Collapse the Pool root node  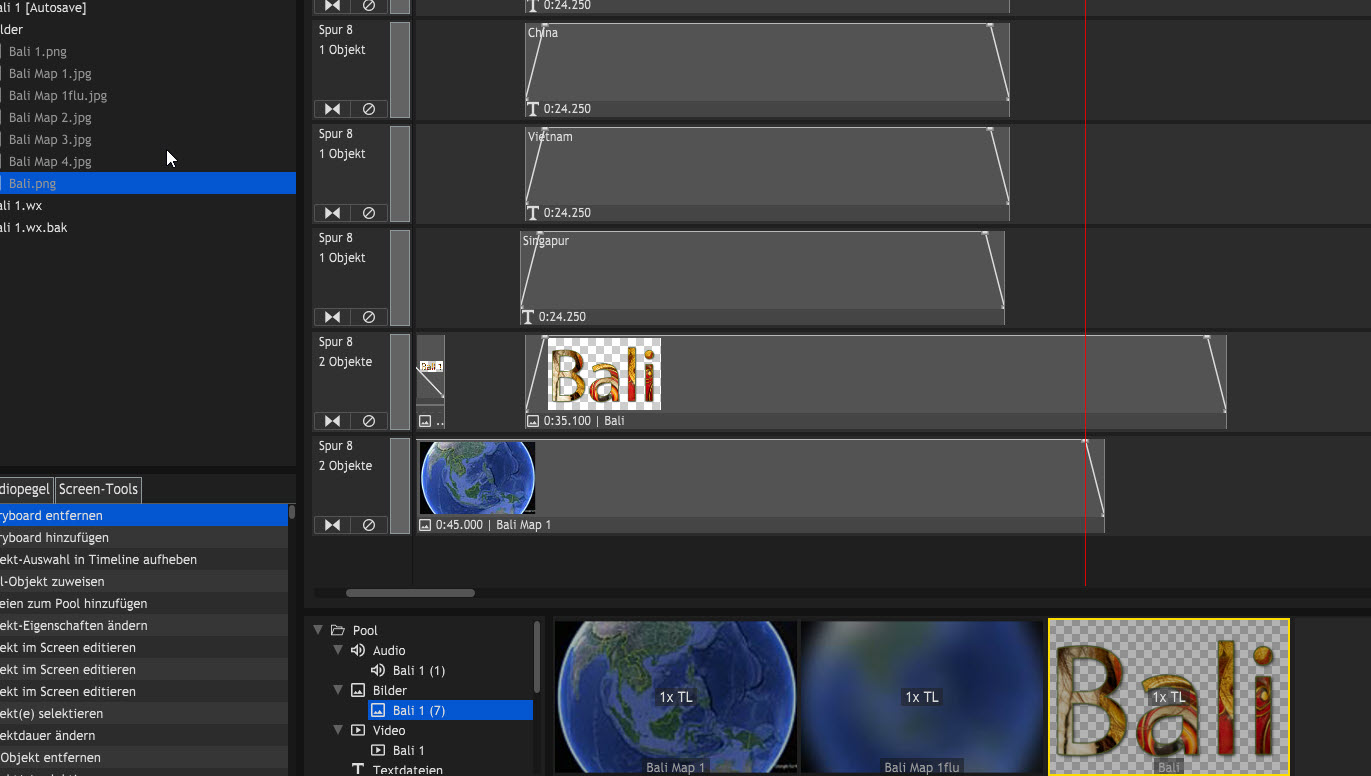(x=318, y=630)
